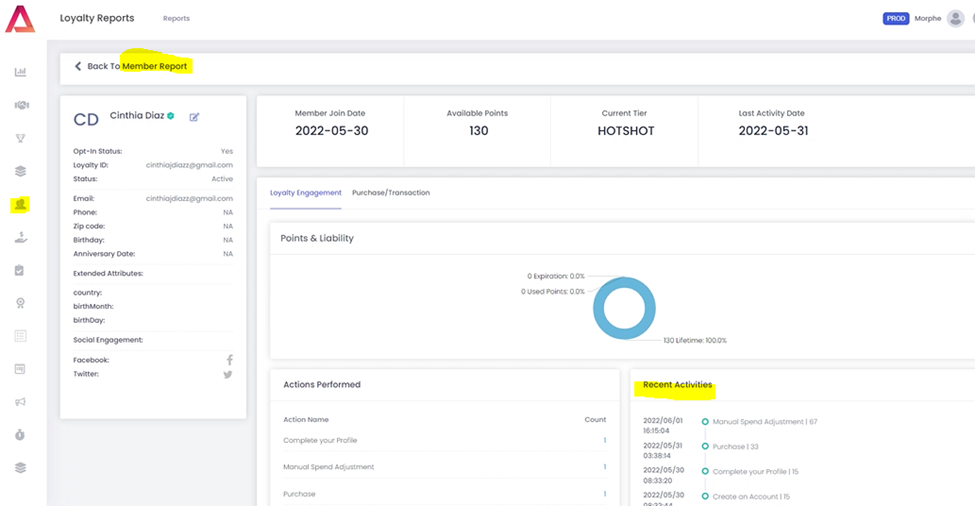The width and height of the screenshot is (975, 506).
Task: Click the Manual Spend Adjustment | 67 activity
Action: tap(765, 421)
